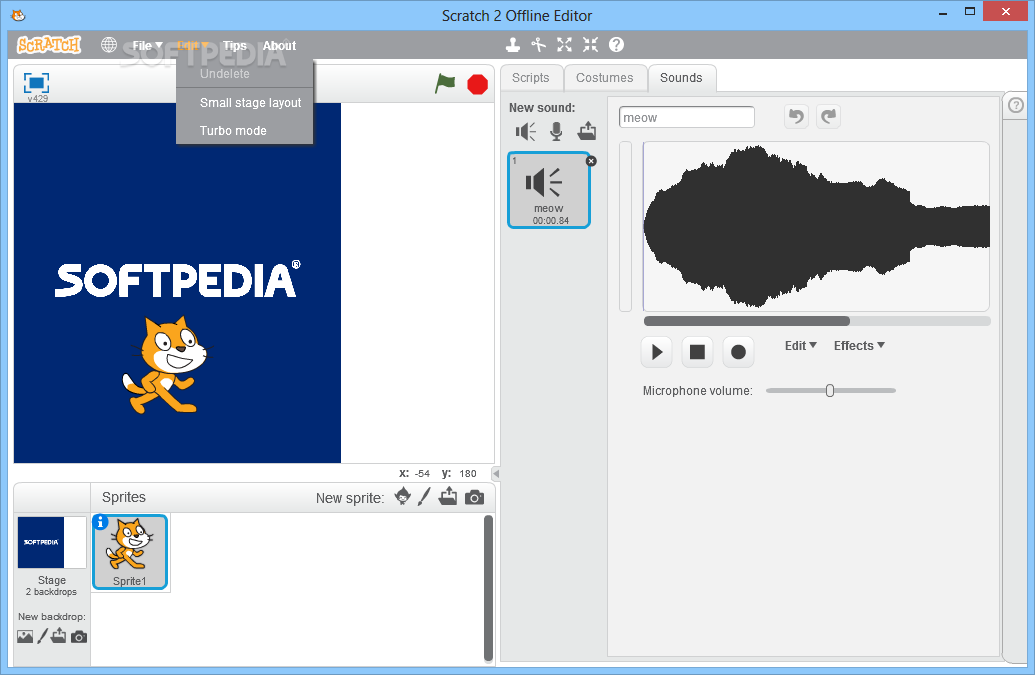This screenshot has height=675, width=1035.
Task: Stop sound playback
Action: coord(697,352)
